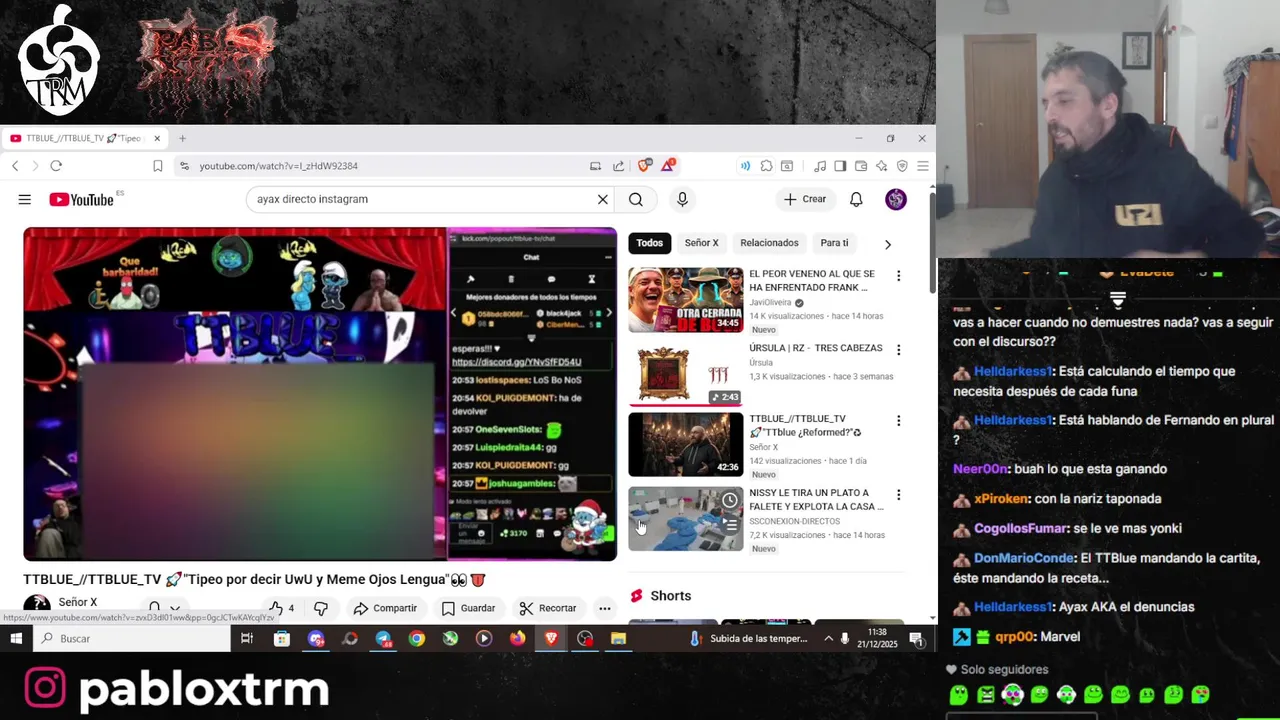Go back with the browser arrow
The image size is (1280, 720).
point(15,166)
